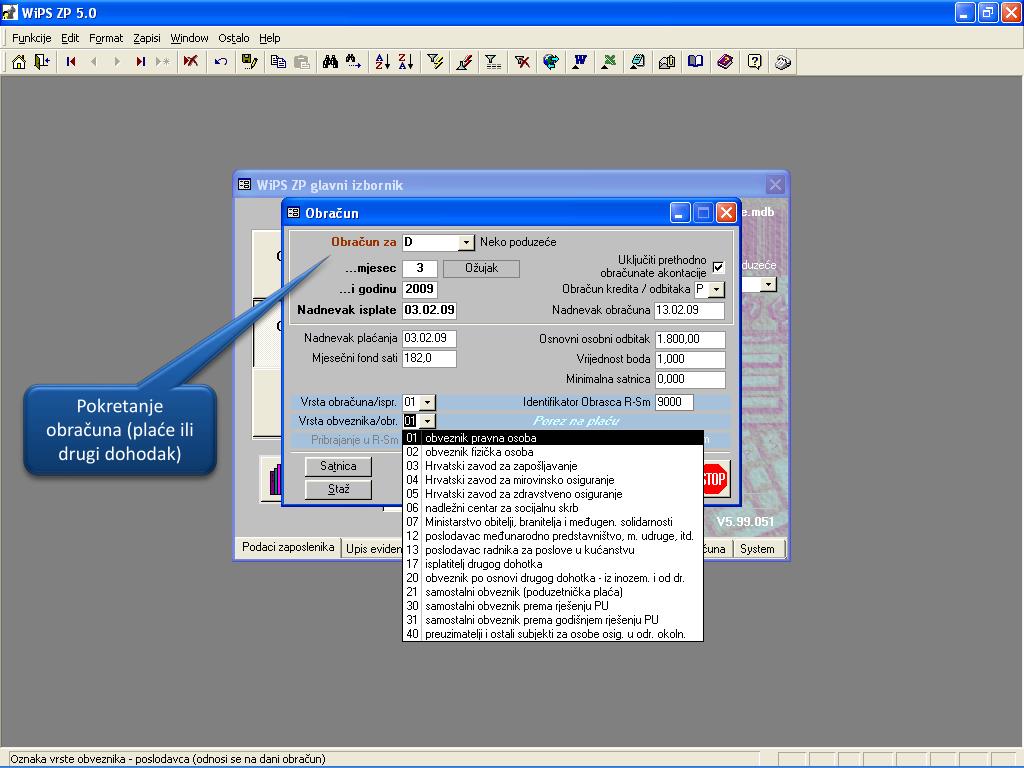Select 05 Hrvatski zavod za zdravstveno osiguranje
1024x768 pixels.
tap(552, 494)
